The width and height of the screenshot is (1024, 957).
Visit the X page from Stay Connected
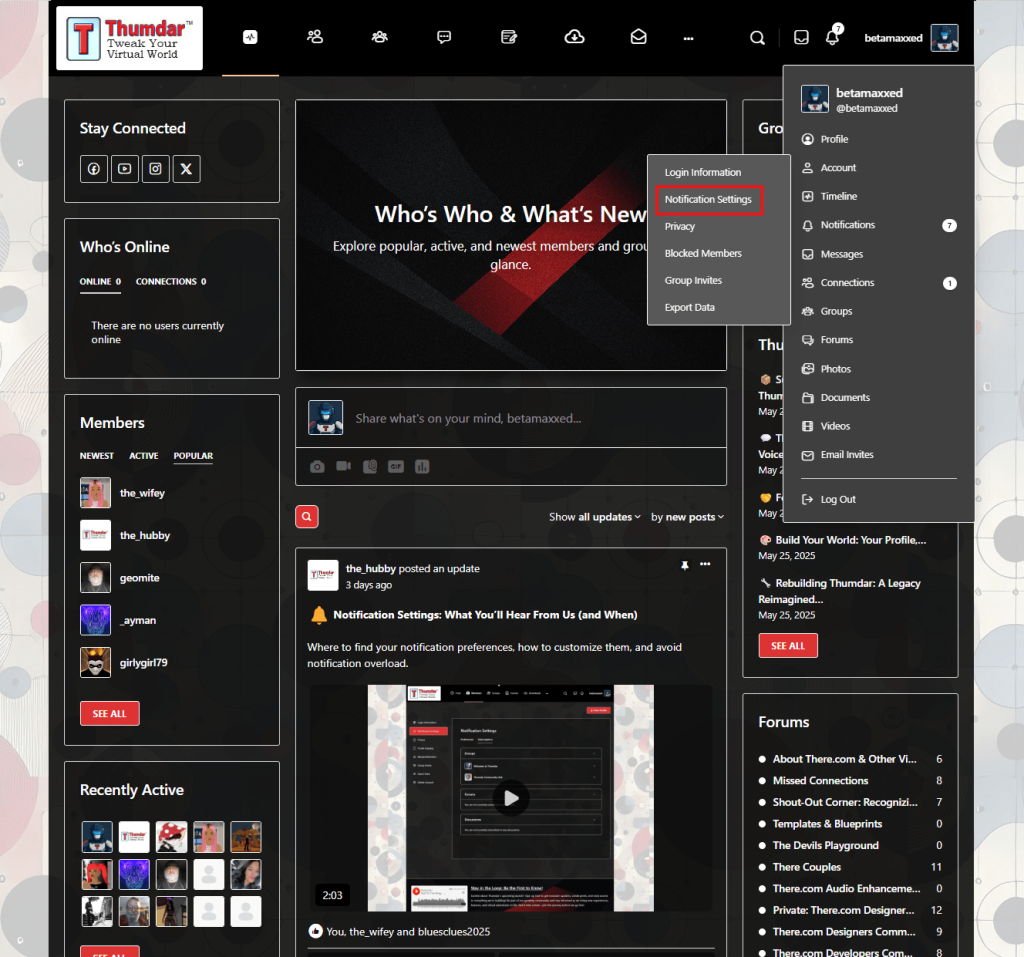pos(186,169)
